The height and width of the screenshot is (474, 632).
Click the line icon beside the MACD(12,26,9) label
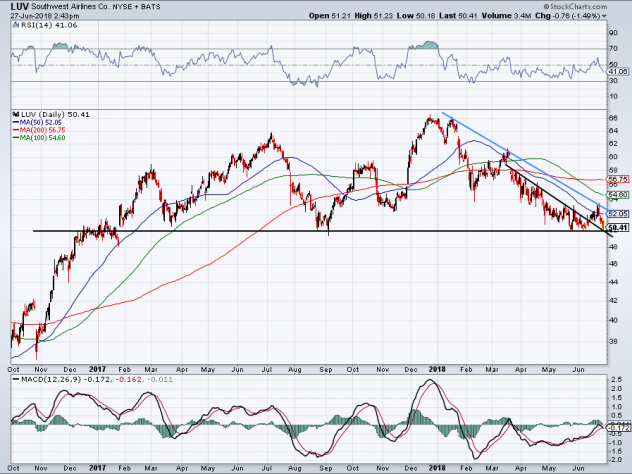[16, 379]
